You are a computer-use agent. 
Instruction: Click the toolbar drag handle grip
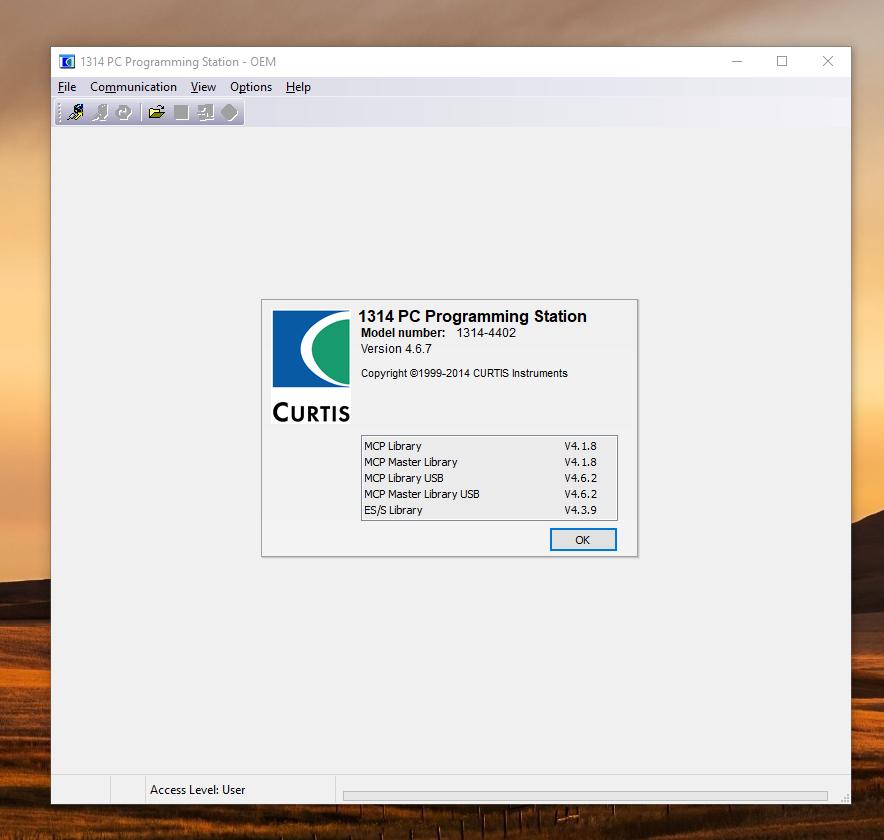pos(59,113)
